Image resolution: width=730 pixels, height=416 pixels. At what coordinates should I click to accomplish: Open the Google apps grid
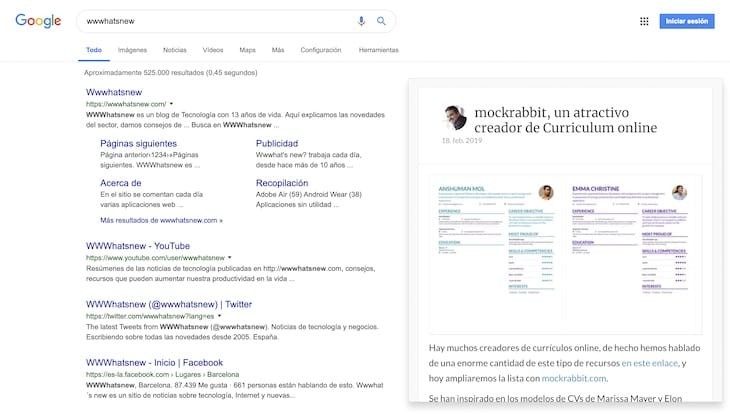[644, 21]
